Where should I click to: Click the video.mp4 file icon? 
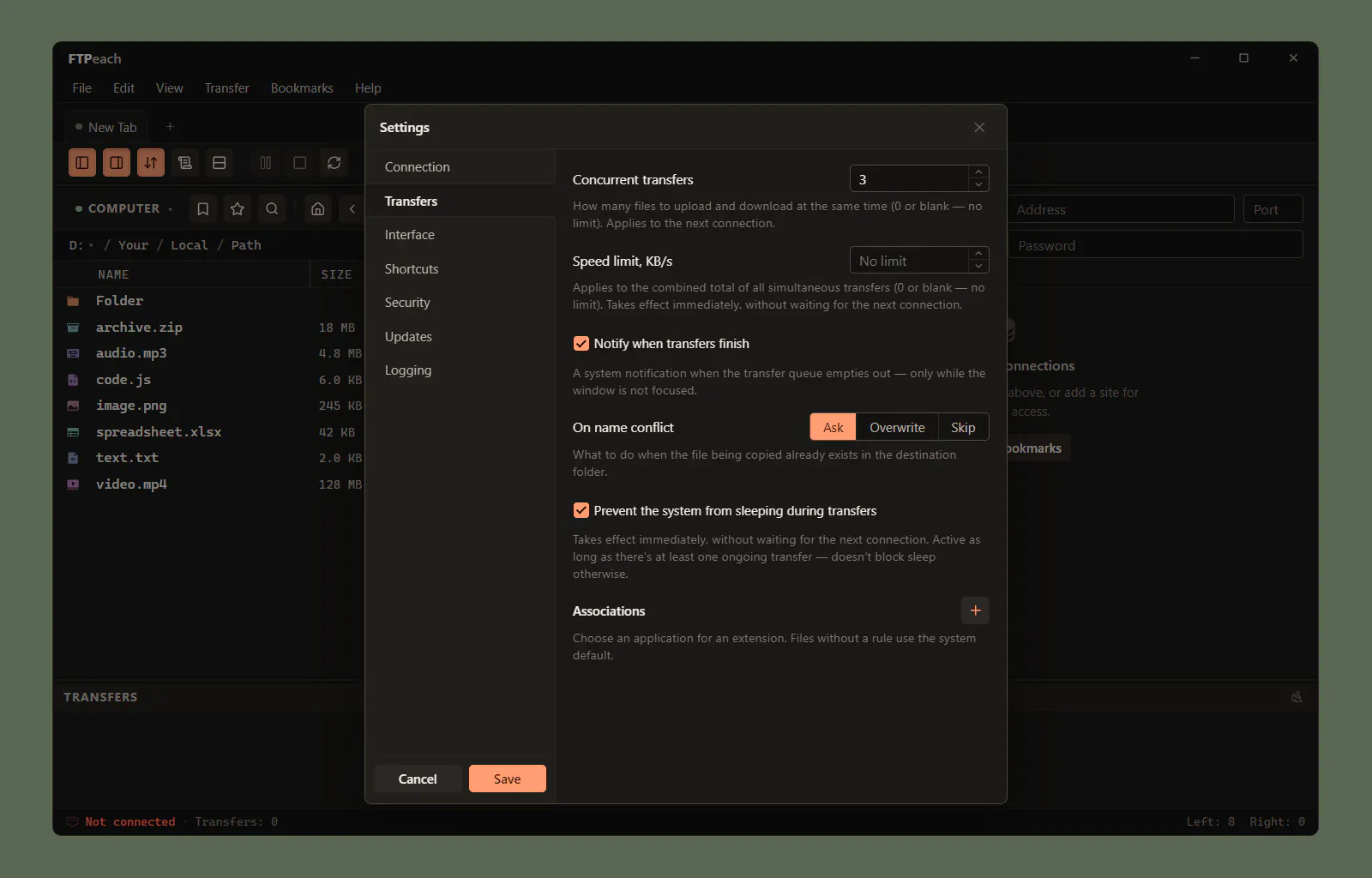[73, 484]
